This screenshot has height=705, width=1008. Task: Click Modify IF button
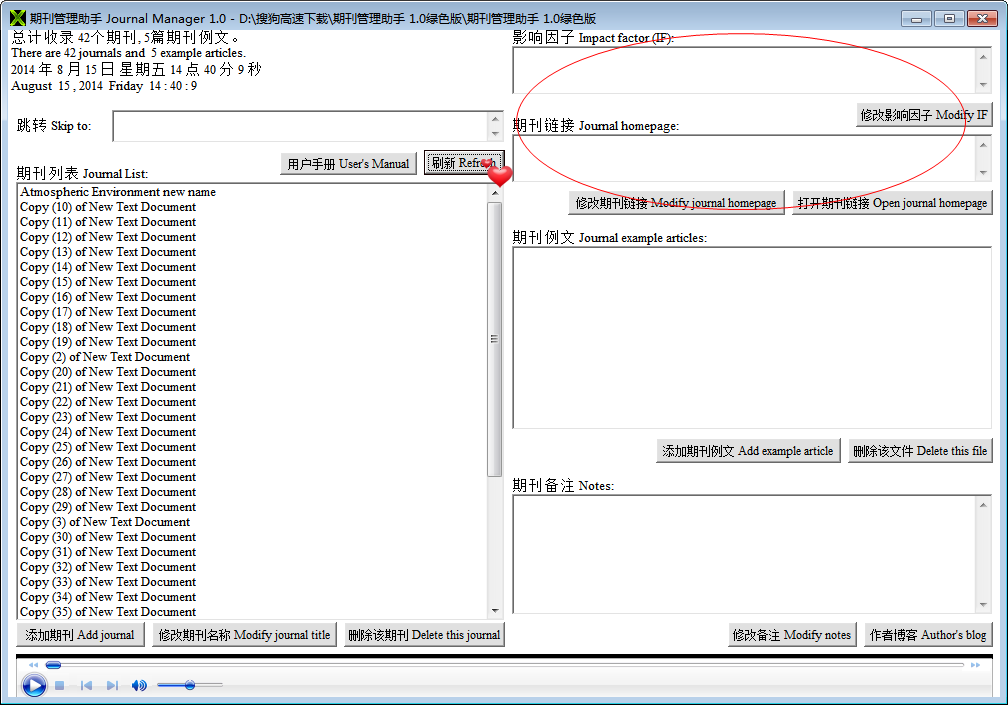(924, 115)
